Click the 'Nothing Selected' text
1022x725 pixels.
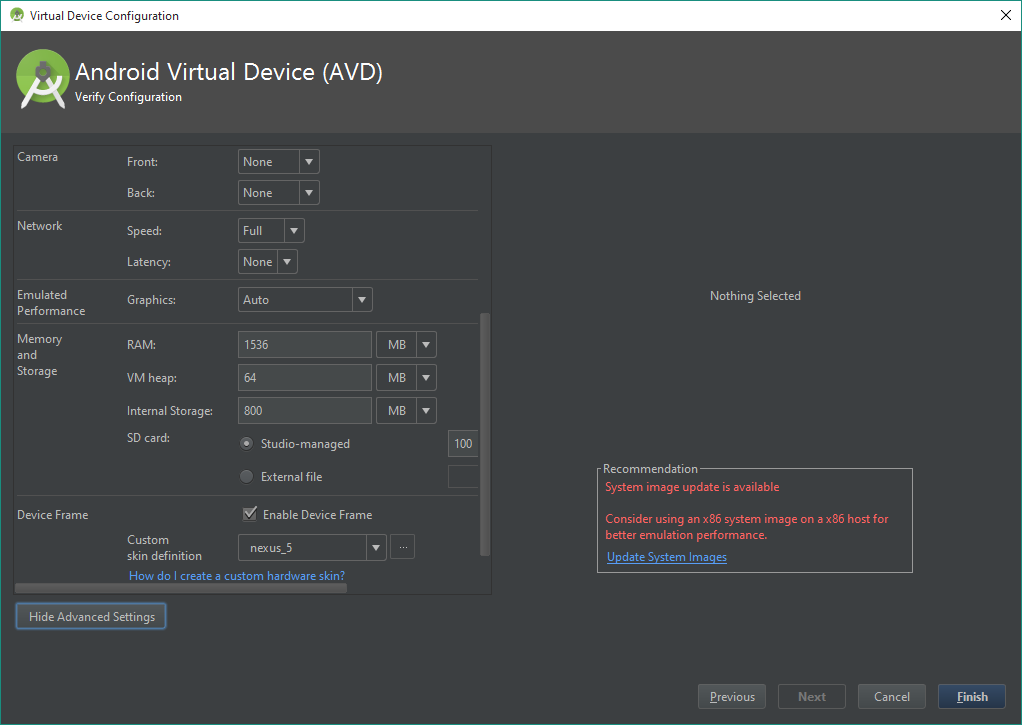pyautogui.click(x=755, y=296)
